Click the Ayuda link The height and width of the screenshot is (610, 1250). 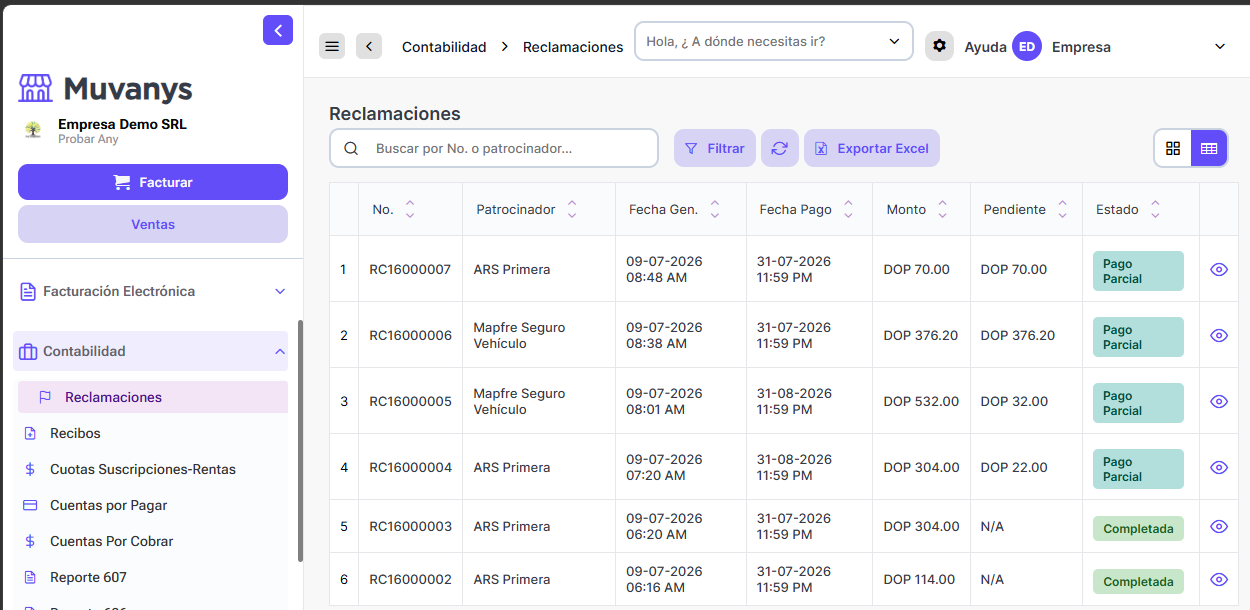(x=985, y=47)
